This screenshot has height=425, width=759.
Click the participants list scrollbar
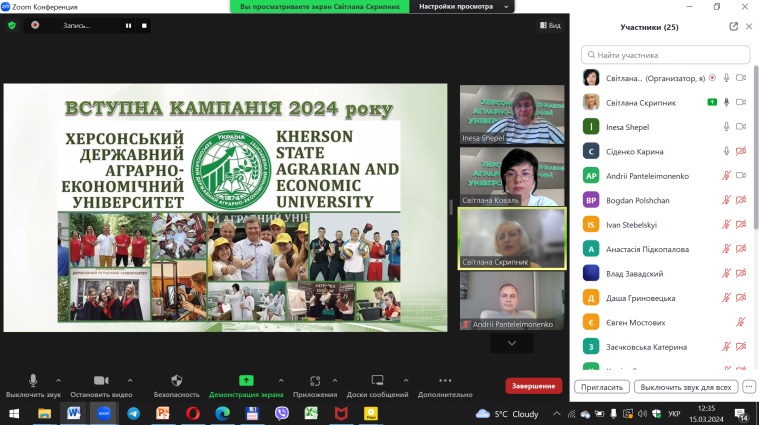click(756, 148)
